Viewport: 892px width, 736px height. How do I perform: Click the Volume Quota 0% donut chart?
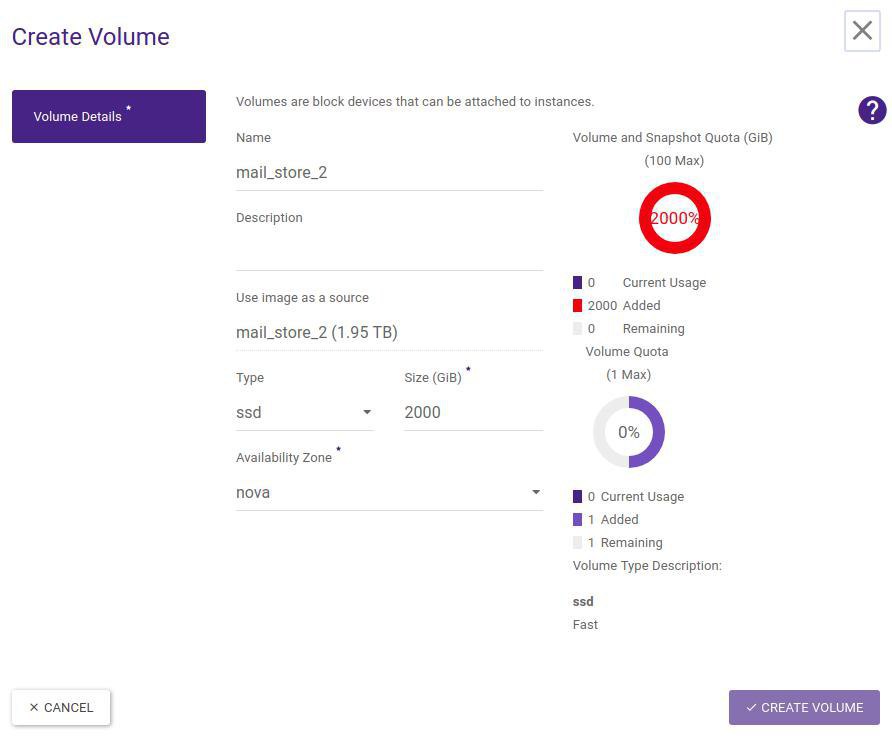coord(629,432)
